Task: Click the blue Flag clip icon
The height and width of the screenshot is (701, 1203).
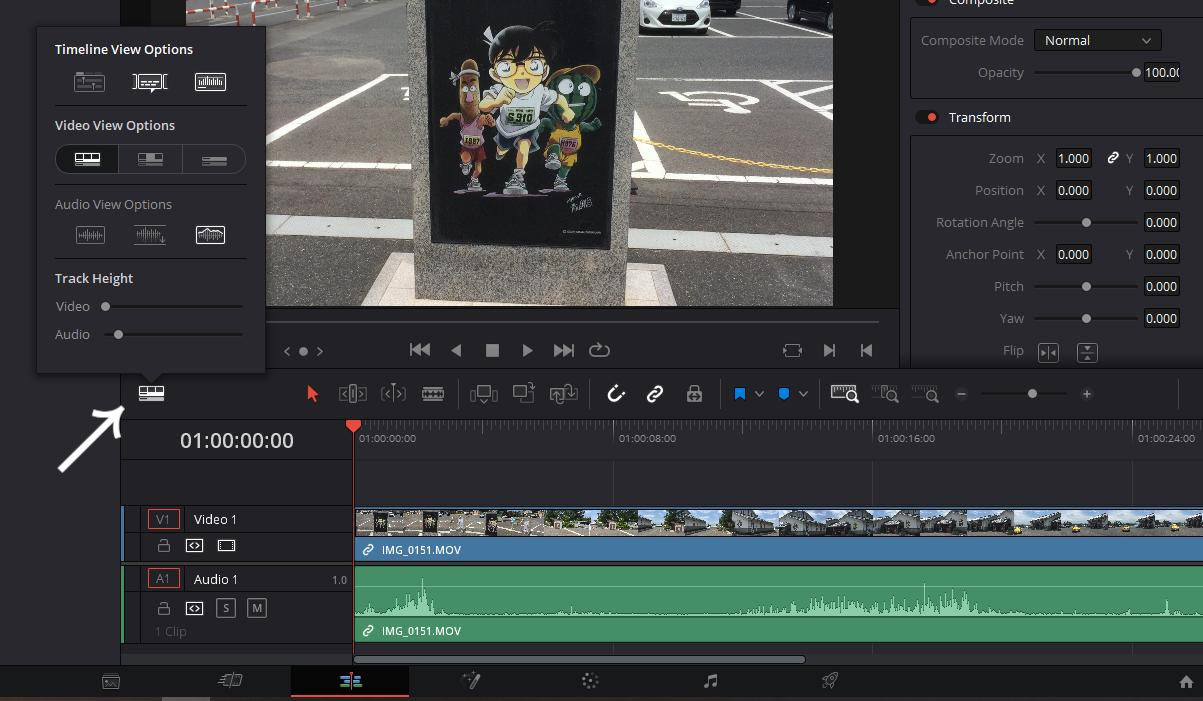Action: [740, 394]
